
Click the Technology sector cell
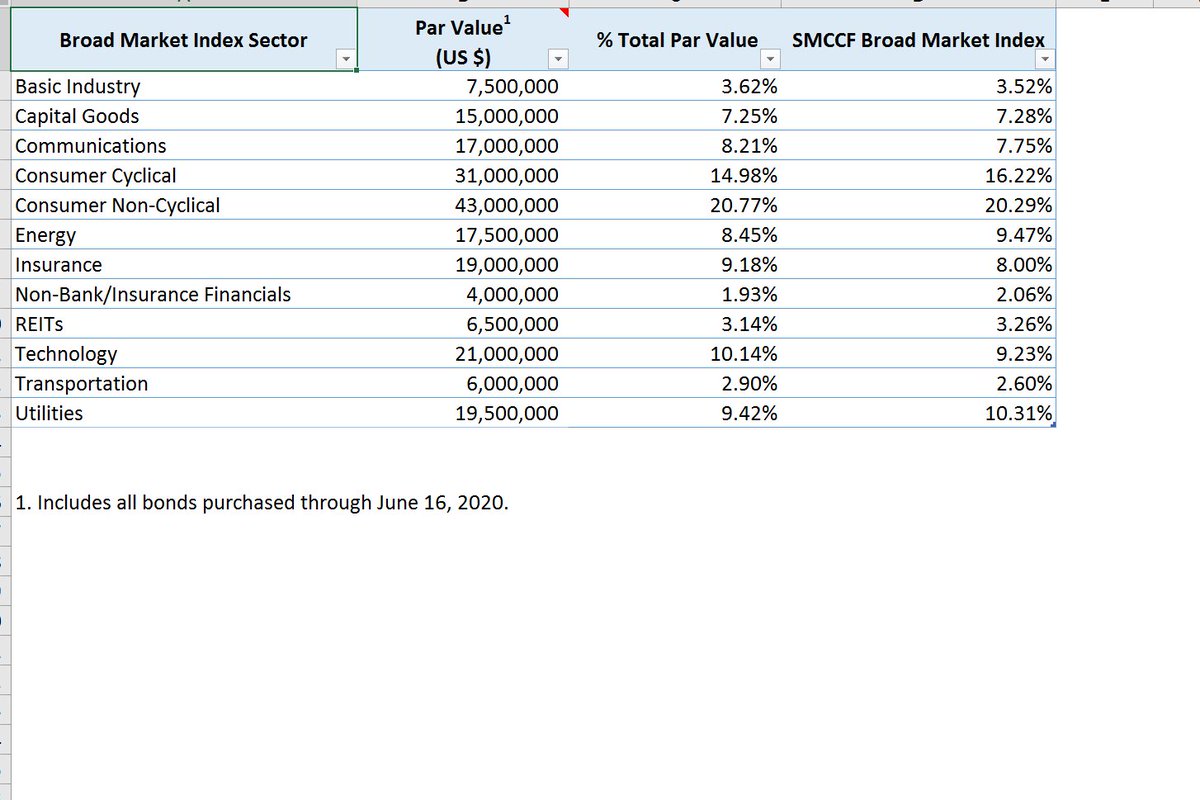tap(185, 354)
